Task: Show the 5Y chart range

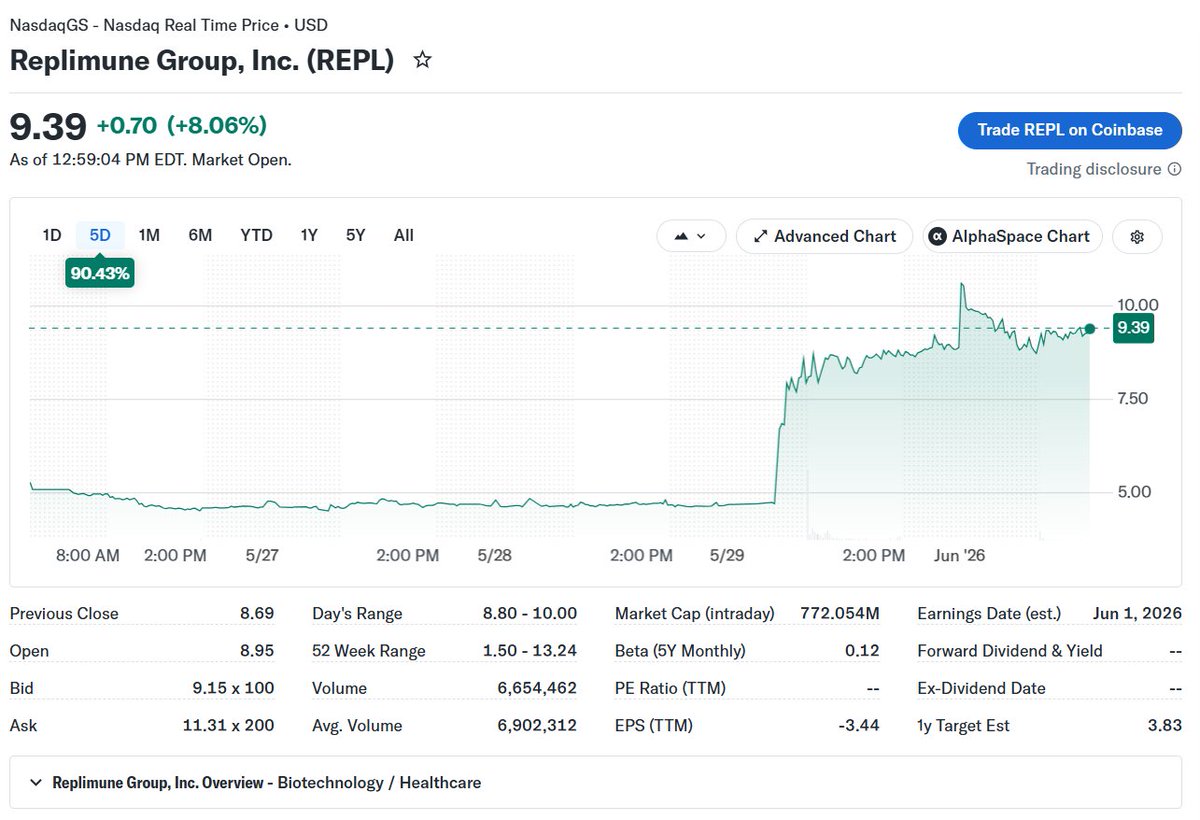Action: click(356, 235)
